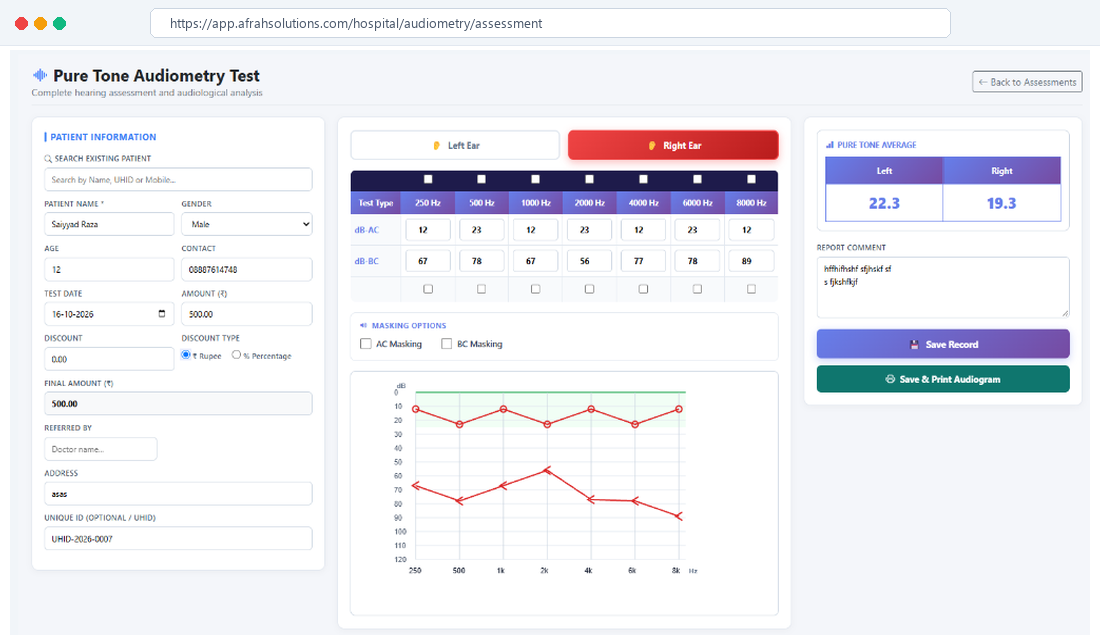1100x640 pixels.
Task: Click the Patient Name field
Action: click(109, 225)
